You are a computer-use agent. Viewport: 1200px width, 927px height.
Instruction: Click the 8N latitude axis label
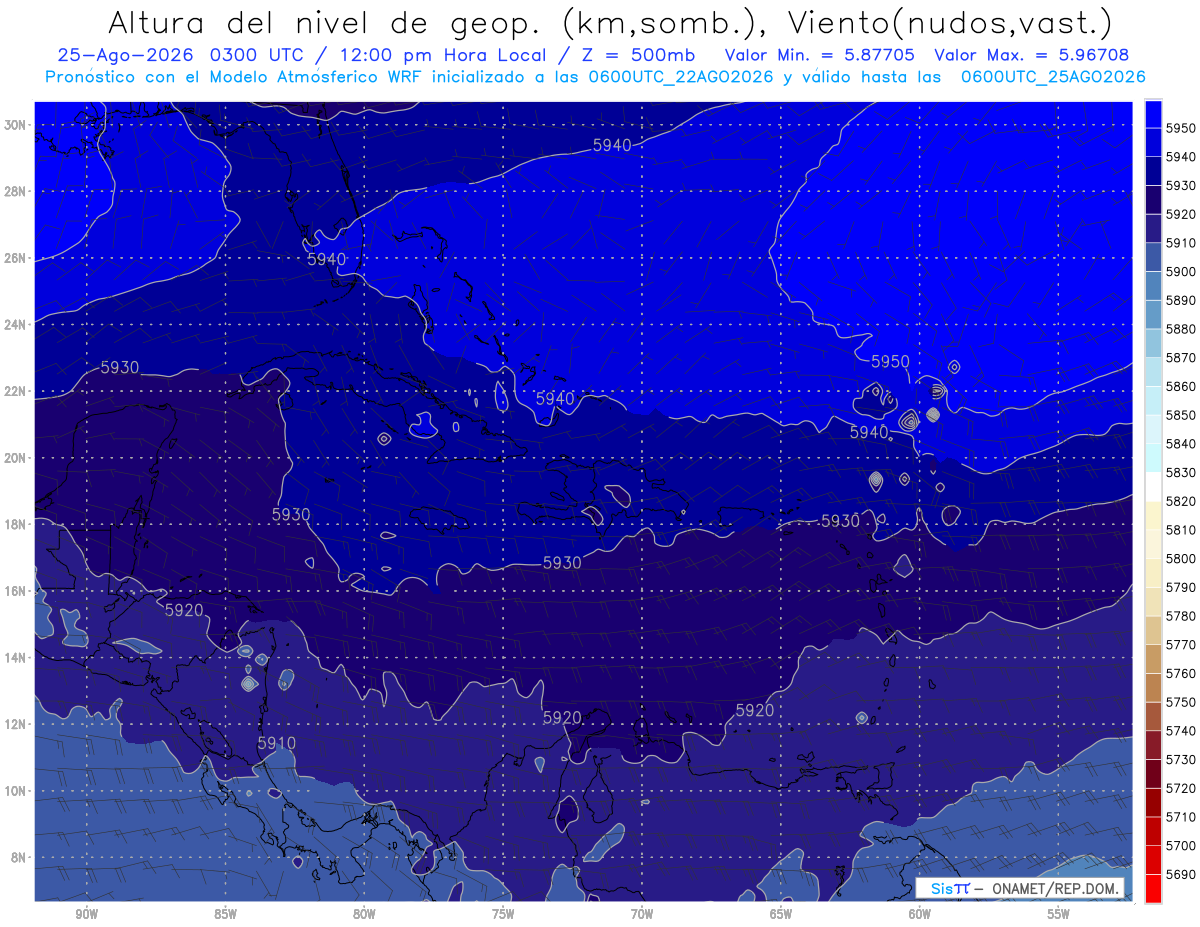coord(20,857)
